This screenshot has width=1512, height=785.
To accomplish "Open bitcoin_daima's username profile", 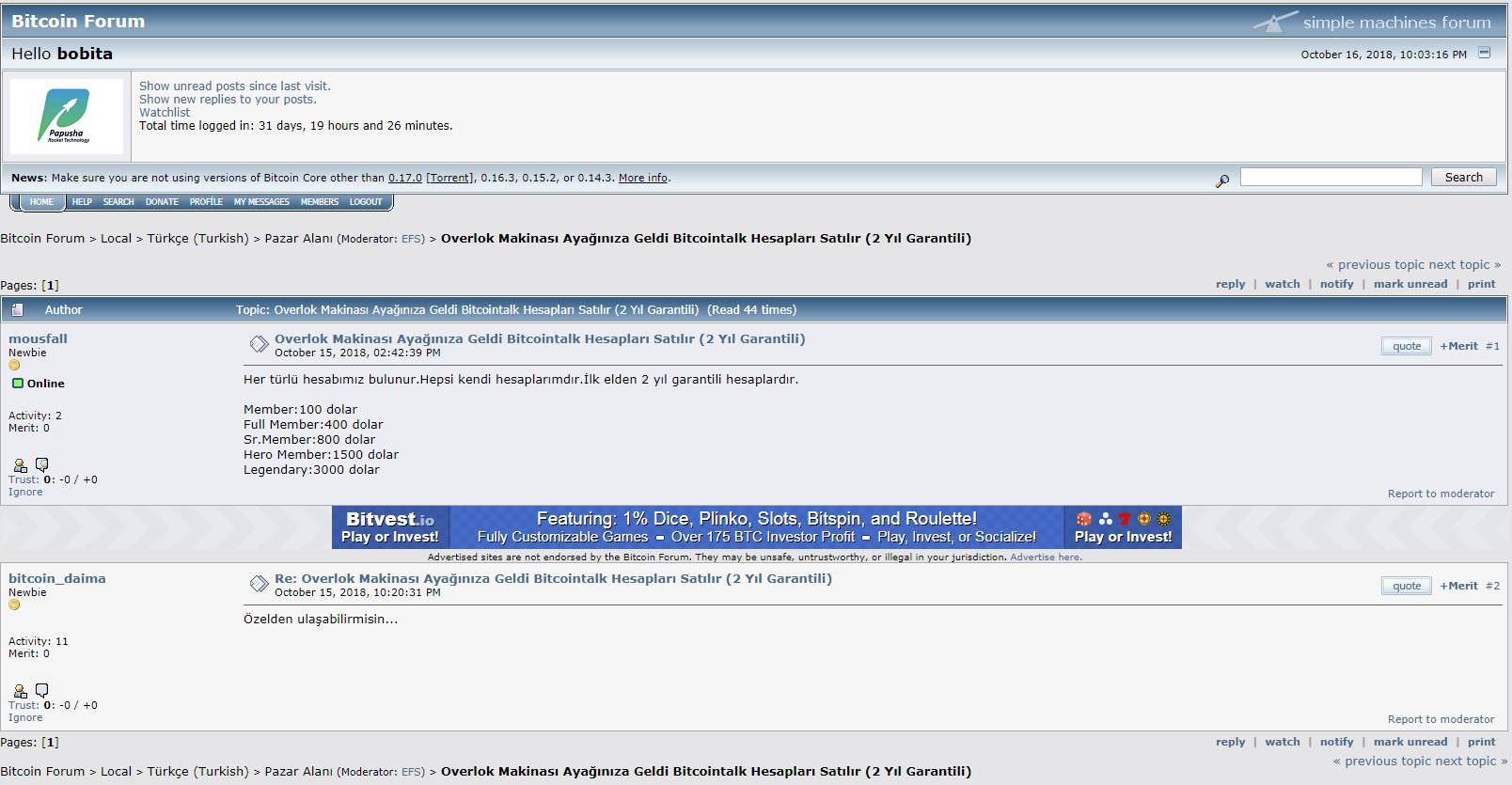I will tap(57, 578).
